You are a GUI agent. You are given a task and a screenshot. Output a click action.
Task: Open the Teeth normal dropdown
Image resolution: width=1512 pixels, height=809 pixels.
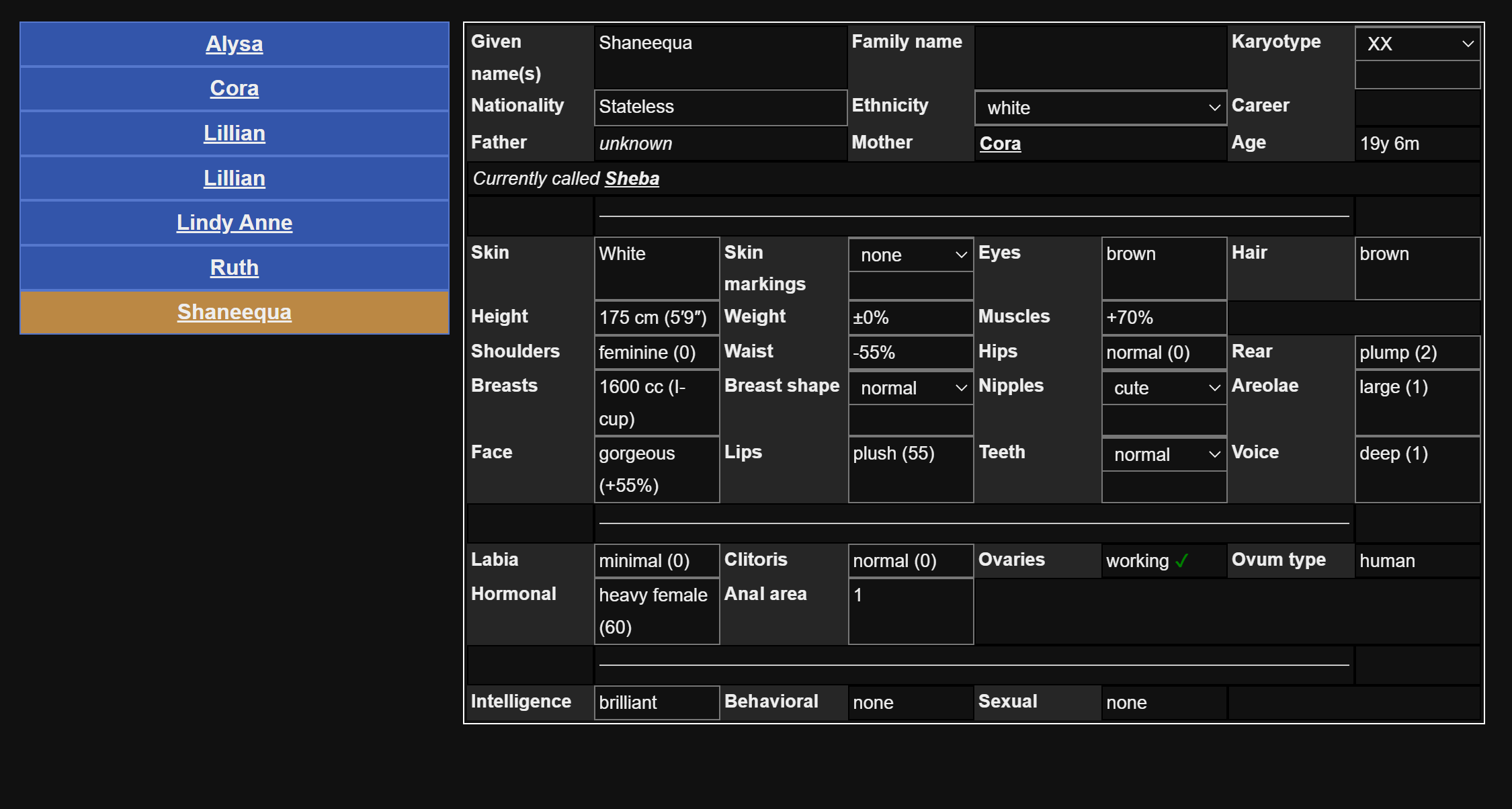(x=1164, y=454)
